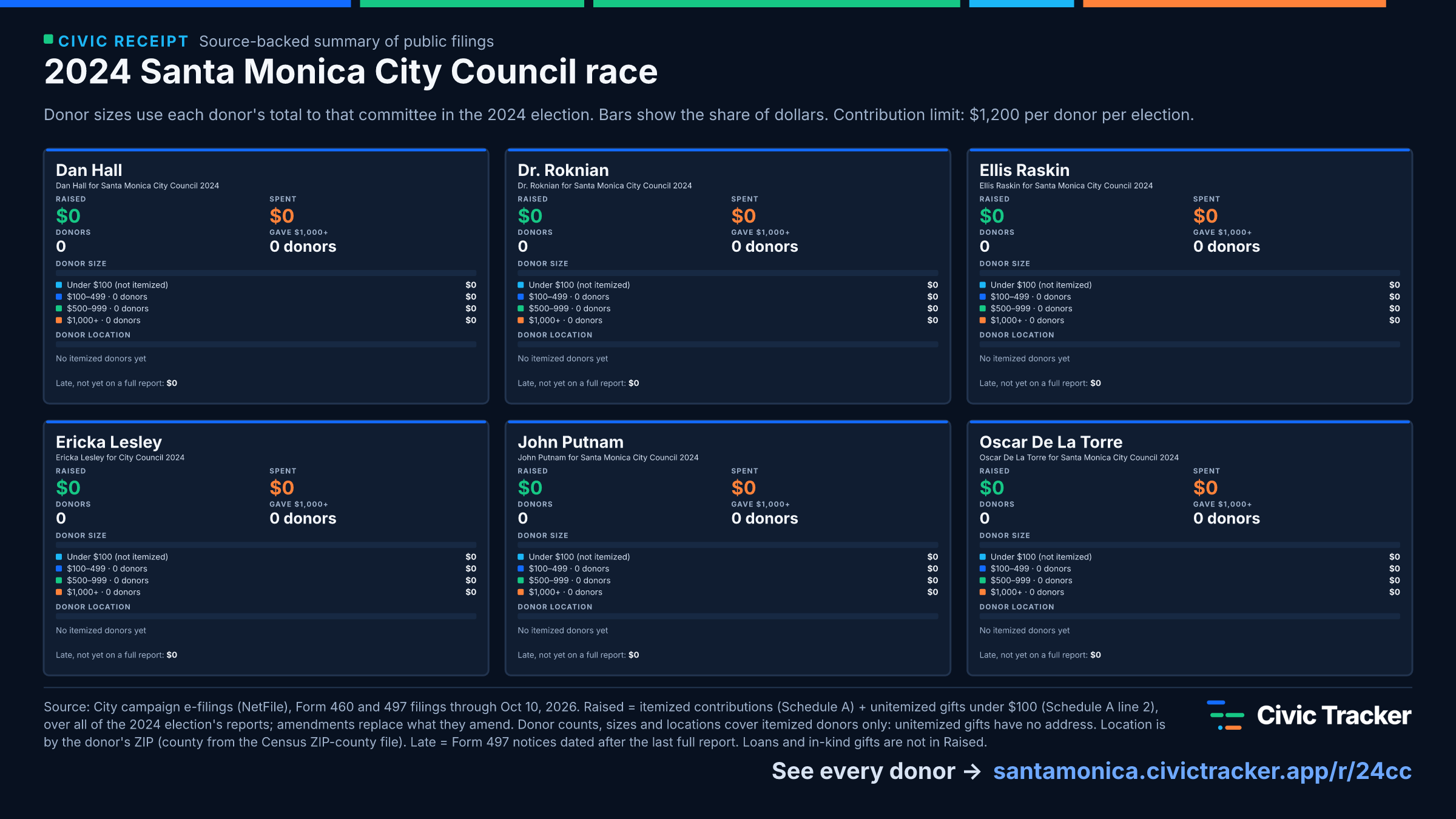Click Oscar De La Torre's $1,000+ swatch
The height and width of the screenshot is (819, 1456).
(x=982, y=592)
